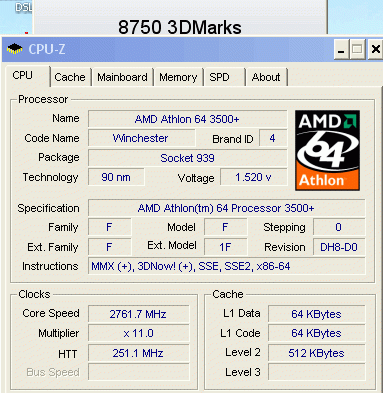Click the Code Name value Winchester

click(x=141, y=138)
